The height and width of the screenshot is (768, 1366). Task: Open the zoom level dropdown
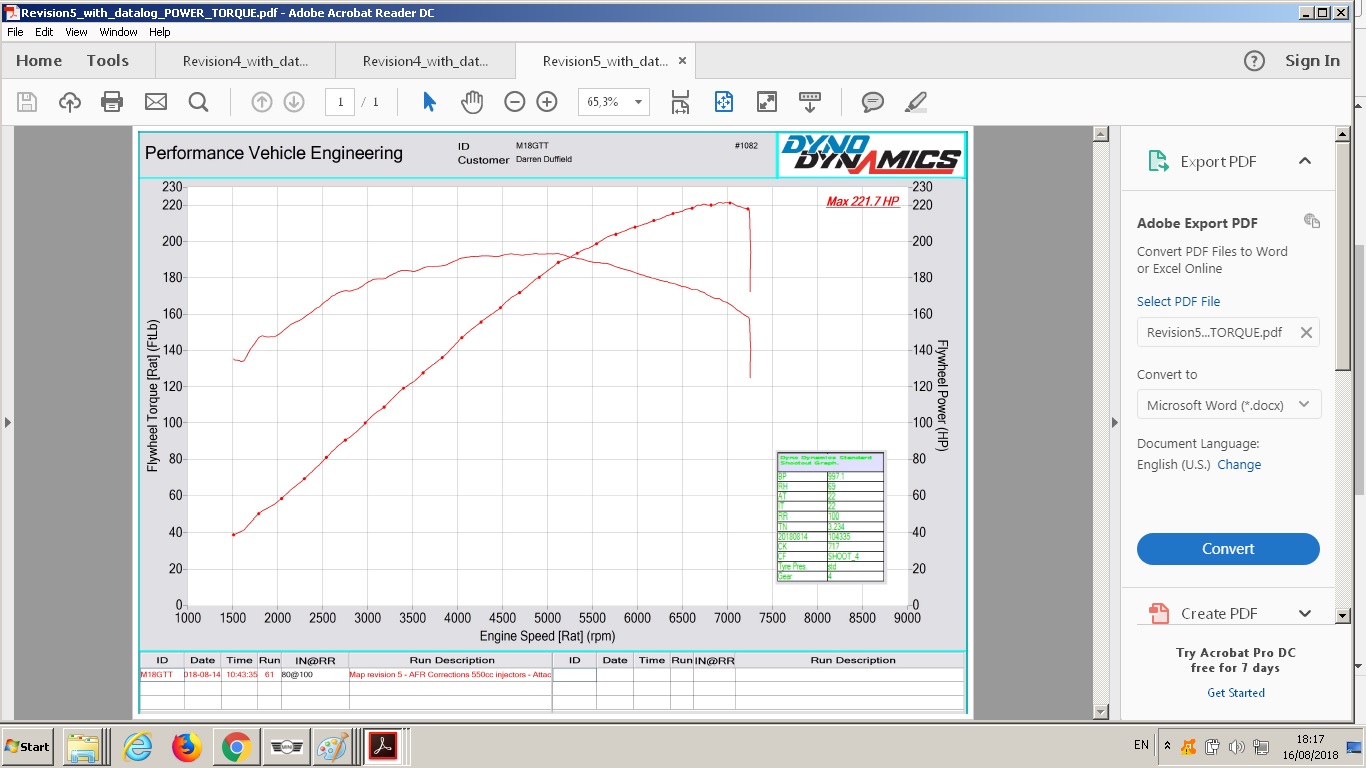(x=638, y=102)
